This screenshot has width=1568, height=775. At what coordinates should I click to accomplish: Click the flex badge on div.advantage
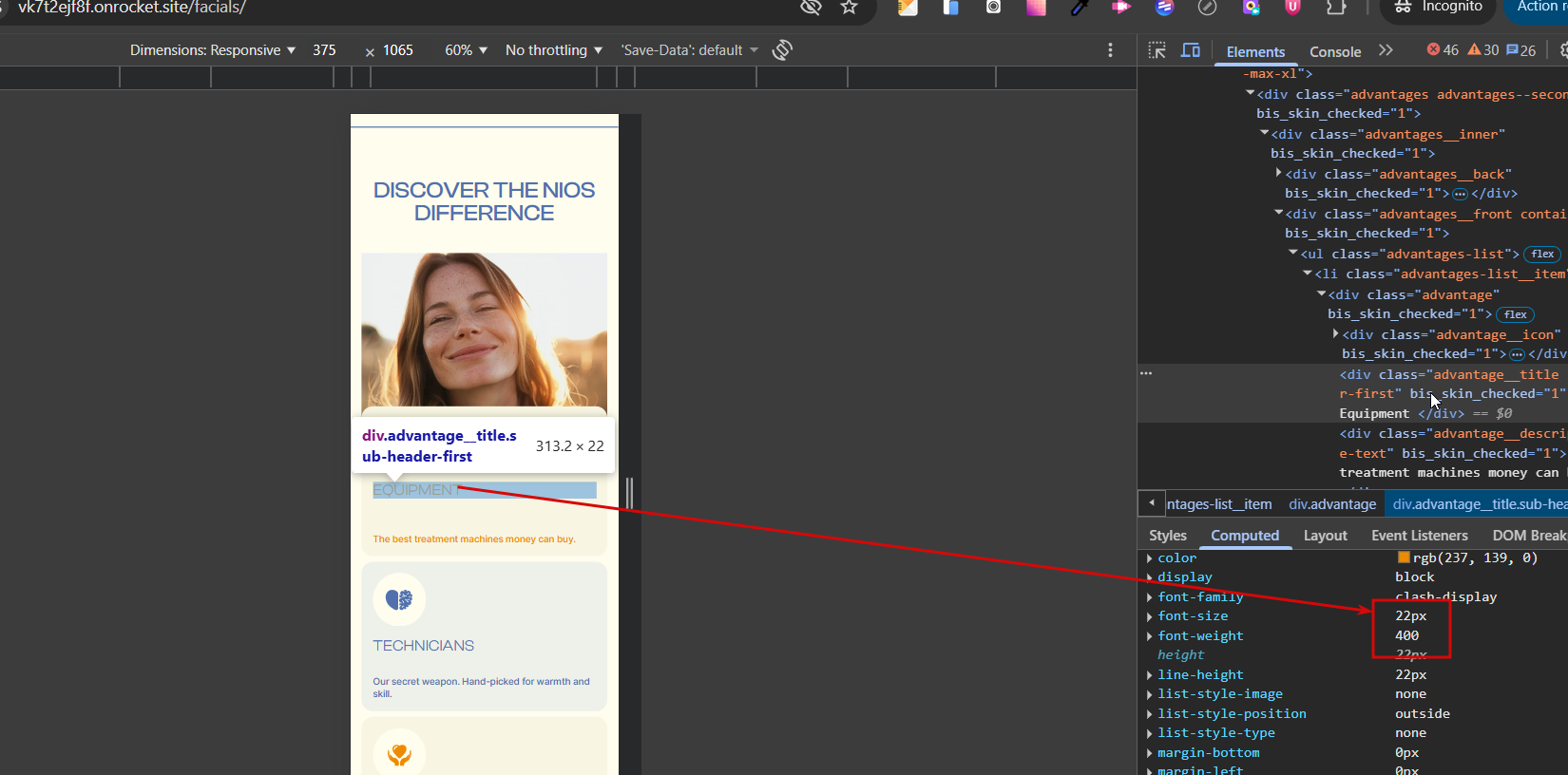point(1515,314)
